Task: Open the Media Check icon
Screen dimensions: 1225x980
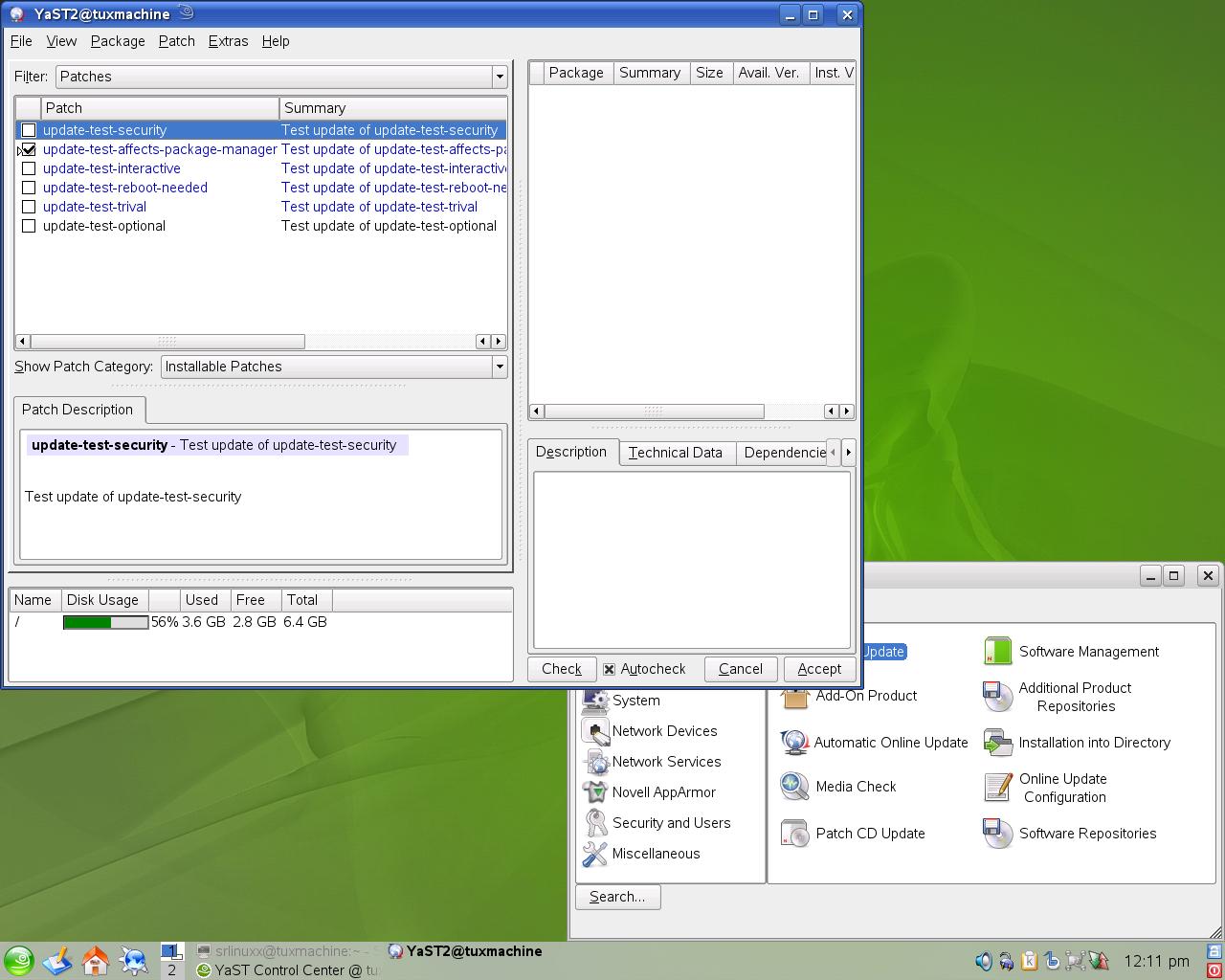Action: [794, 787]
